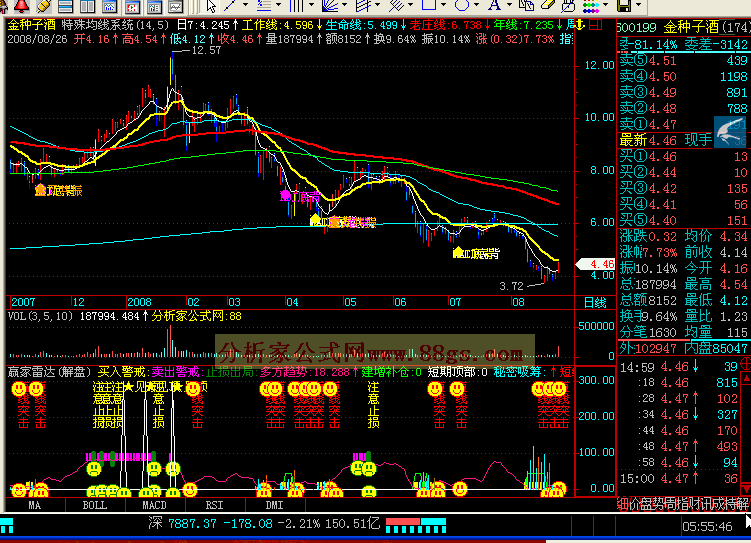751x543 pixels.
Task: Expand the text tool dropdown
Action: (509, 5)
